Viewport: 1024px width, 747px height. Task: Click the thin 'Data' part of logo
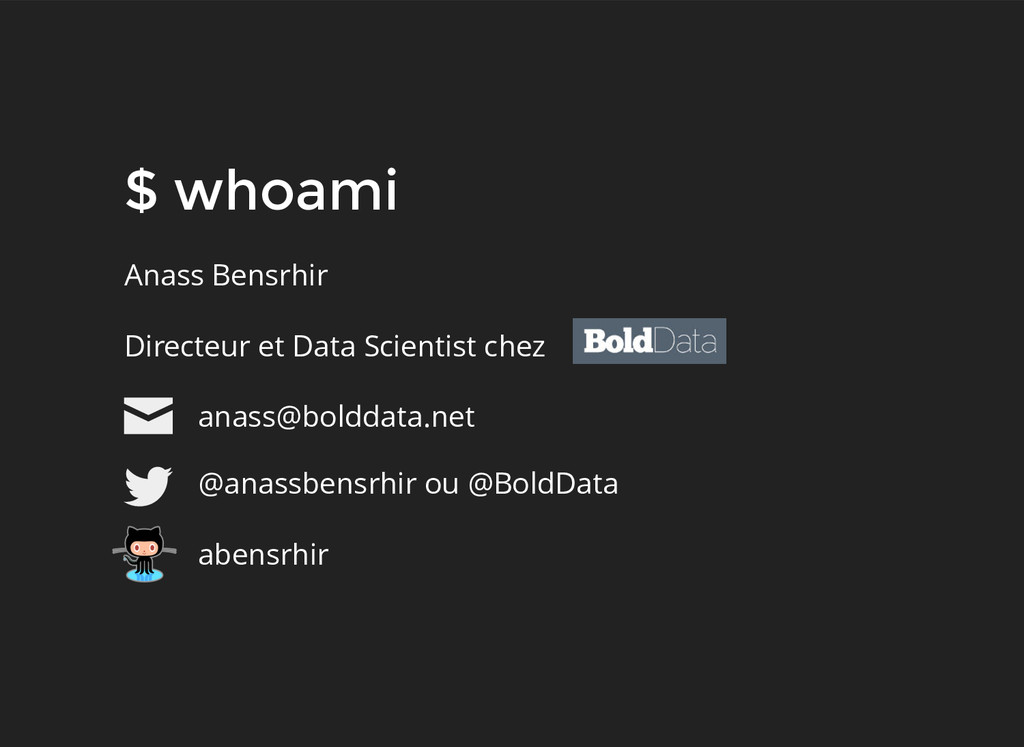click(685, 341)
